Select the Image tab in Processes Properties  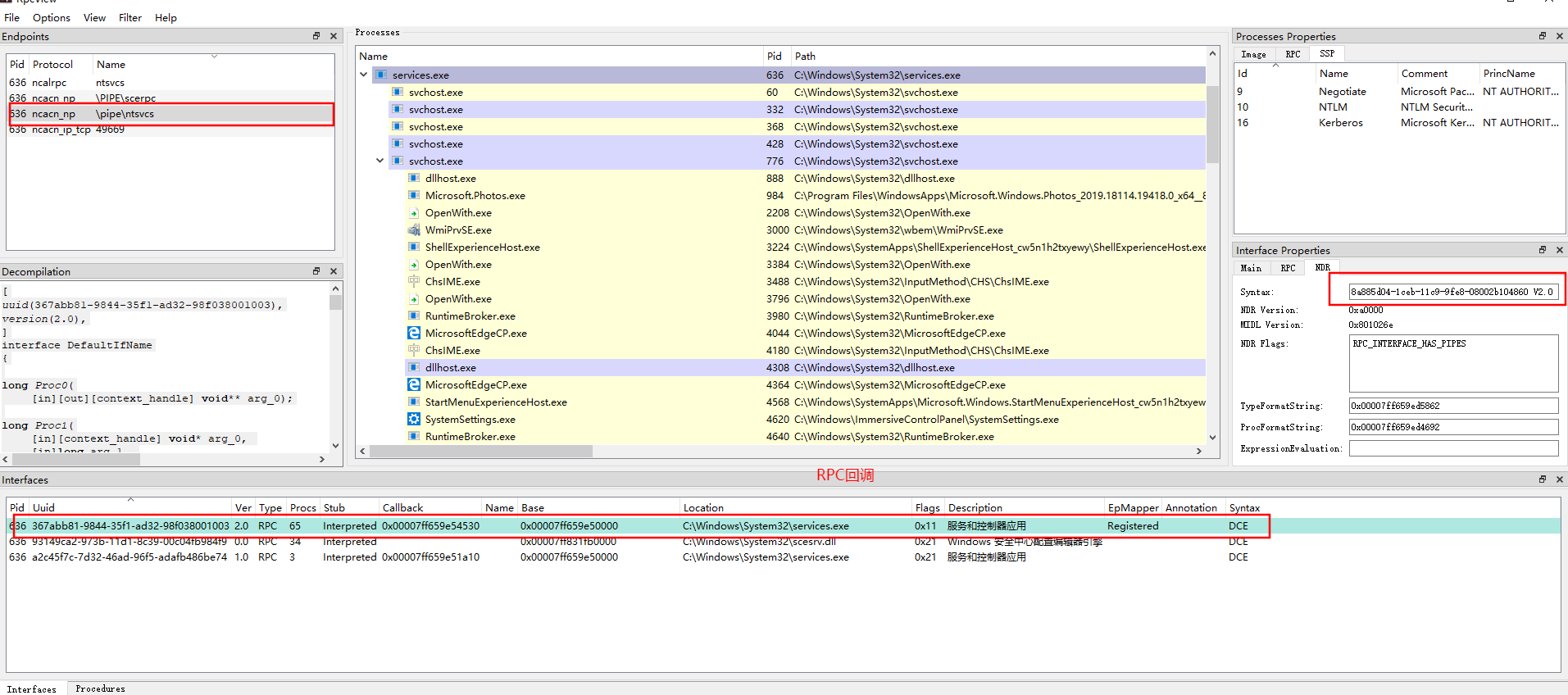pyautogui.click(x=1253, y=54)
